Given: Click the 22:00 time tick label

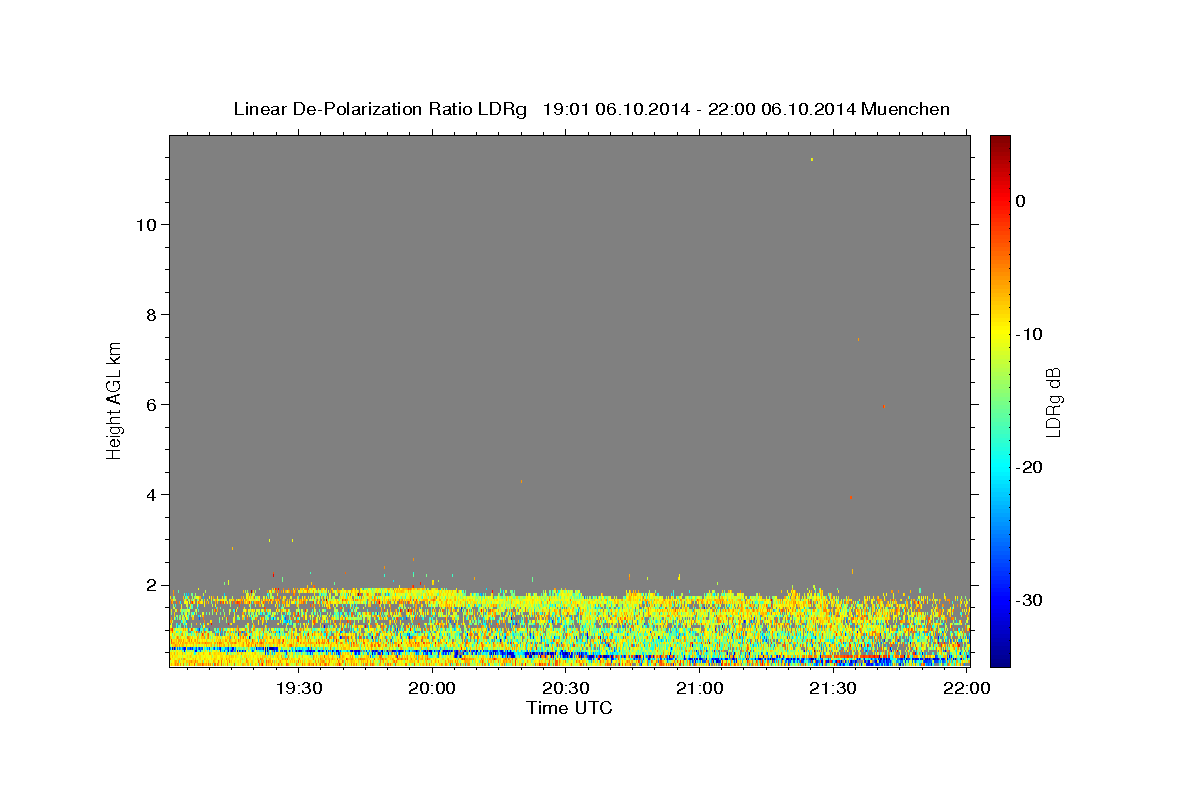Looking at the screenshot, I should coord(967,688).
